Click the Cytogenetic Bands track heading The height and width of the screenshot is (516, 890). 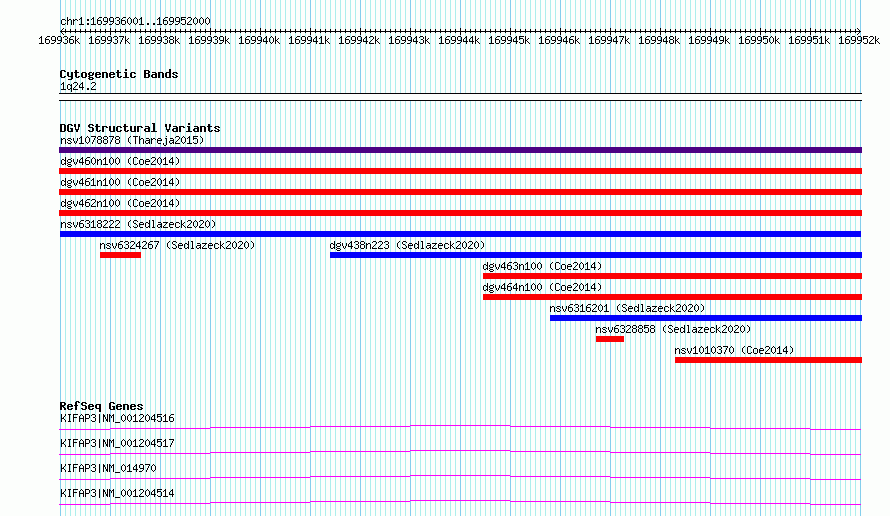[x=119, y=74]
